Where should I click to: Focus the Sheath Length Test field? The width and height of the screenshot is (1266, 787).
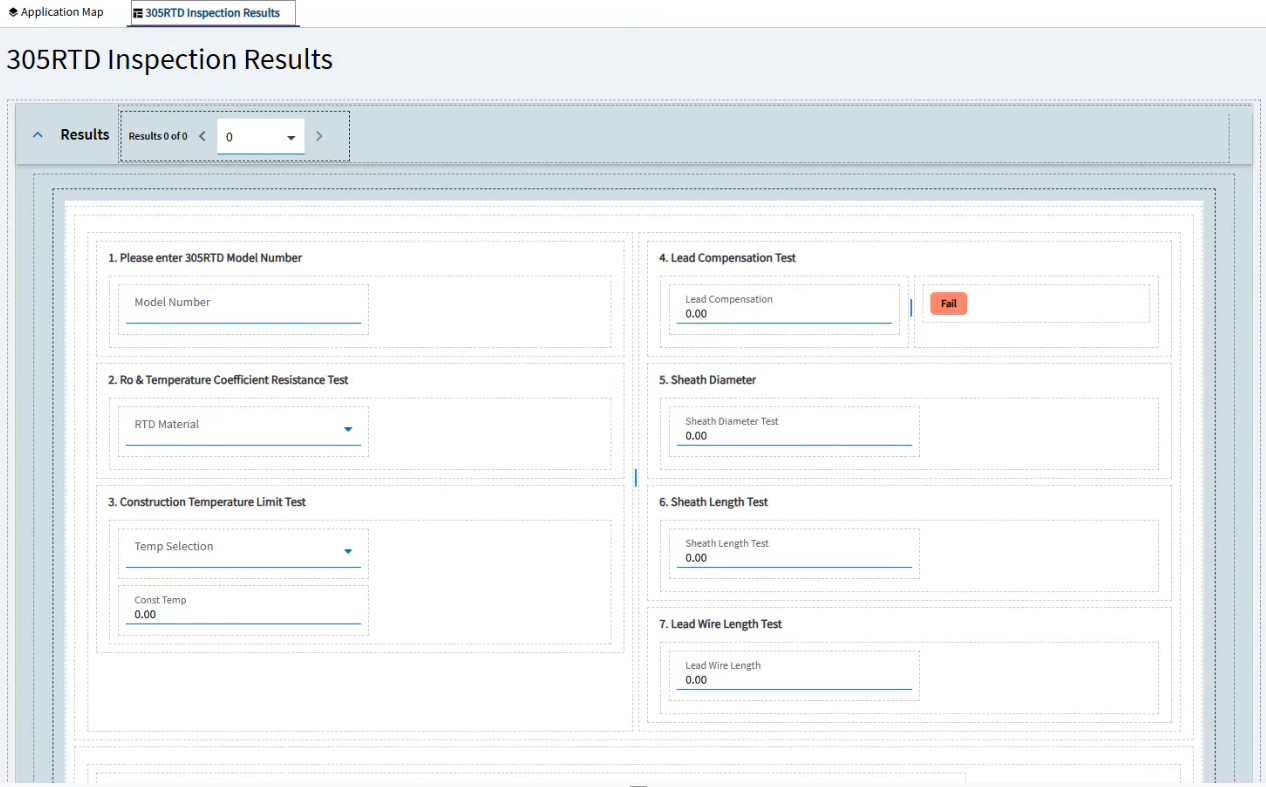tap(794, 557)
